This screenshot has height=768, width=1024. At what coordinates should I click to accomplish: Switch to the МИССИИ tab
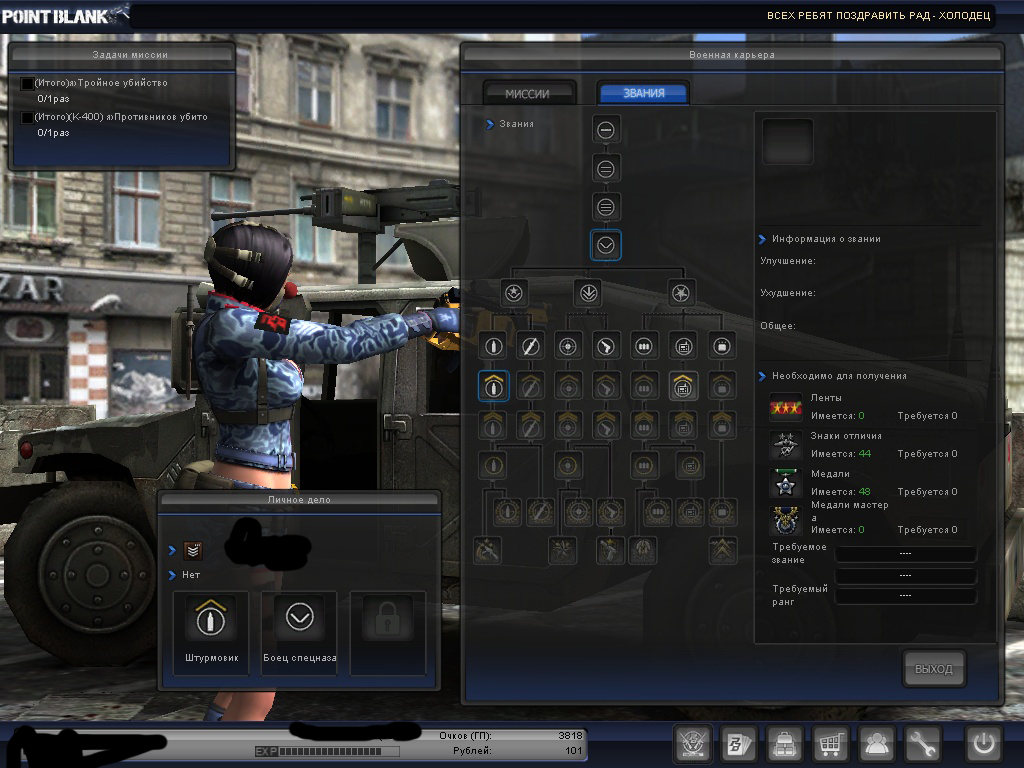529,93
